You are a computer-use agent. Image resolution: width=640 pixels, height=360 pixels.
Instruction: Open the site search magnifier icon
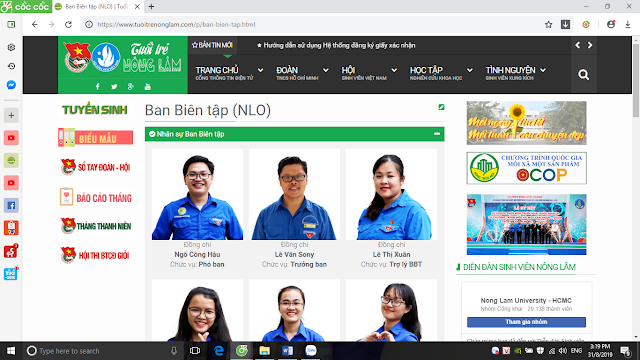(583, 75)
